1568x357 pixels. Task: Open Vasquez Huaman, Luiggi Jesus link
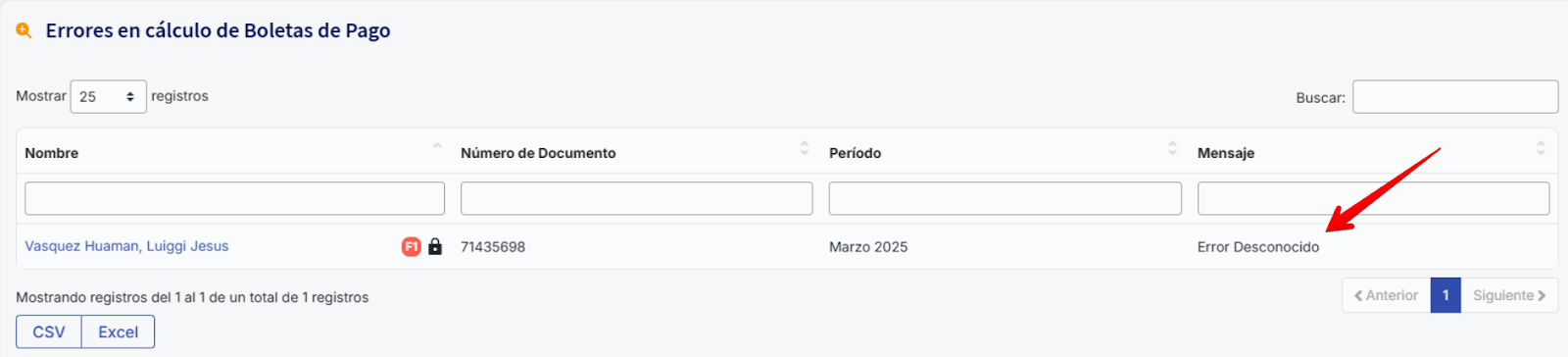126,246
